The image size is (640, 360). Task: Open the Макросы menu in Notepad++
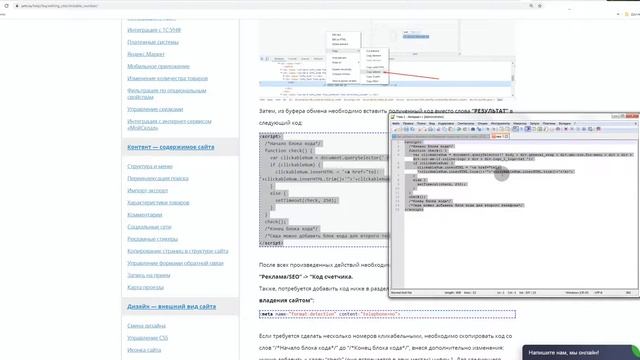(520, 124)
